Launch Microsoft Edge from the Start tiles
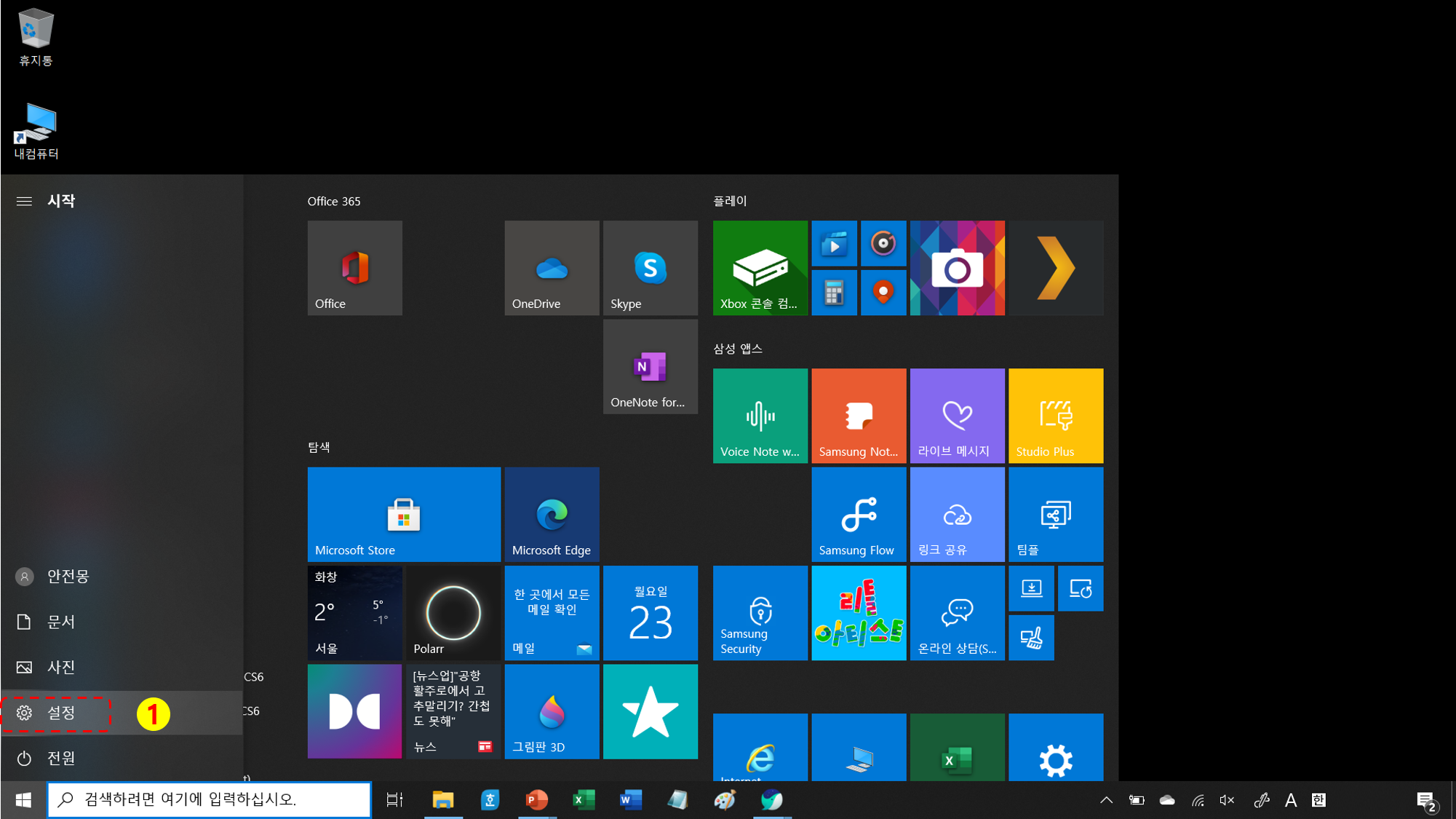Image resolution: width=1456 pixels, height=819 pixels. click(552, 514)
